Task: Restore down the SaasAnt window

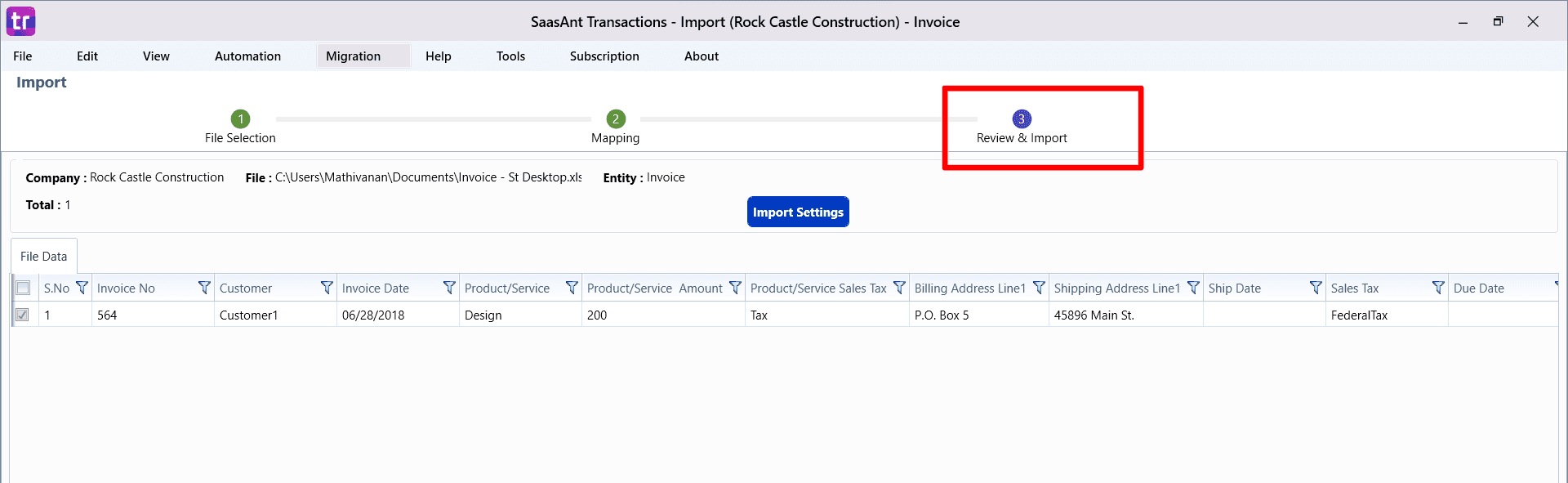Action: point(1498,22)
